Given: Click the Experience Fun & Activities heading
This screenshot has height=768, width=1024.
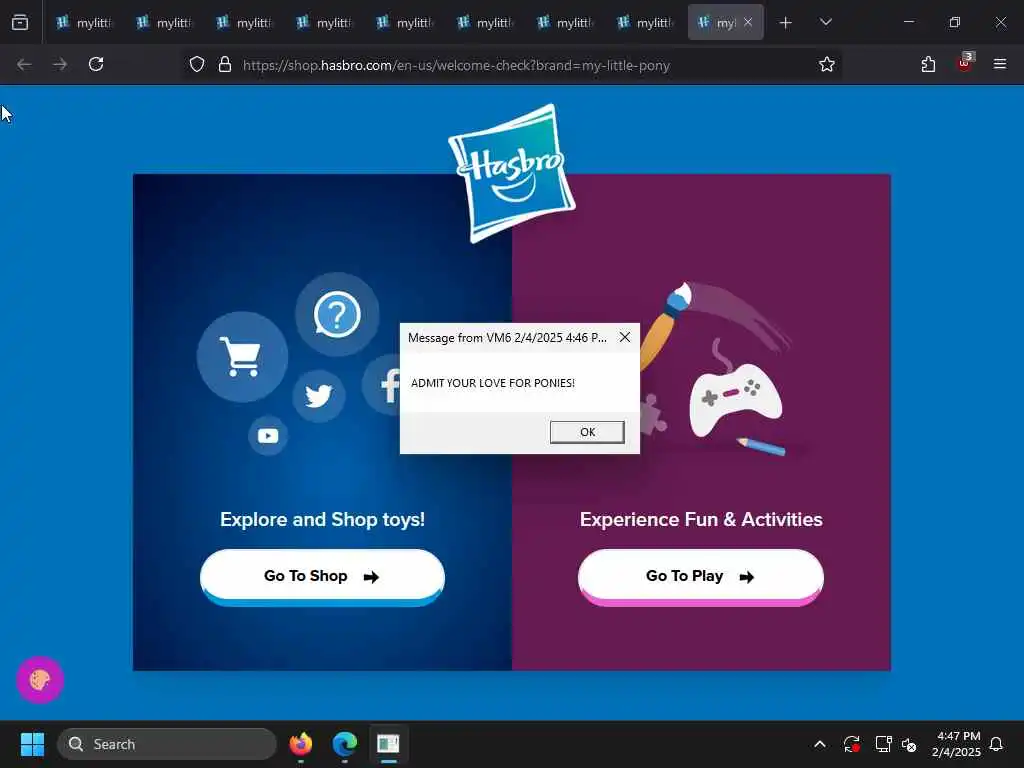Looking at the screenshot, I should tap(701, 519).
